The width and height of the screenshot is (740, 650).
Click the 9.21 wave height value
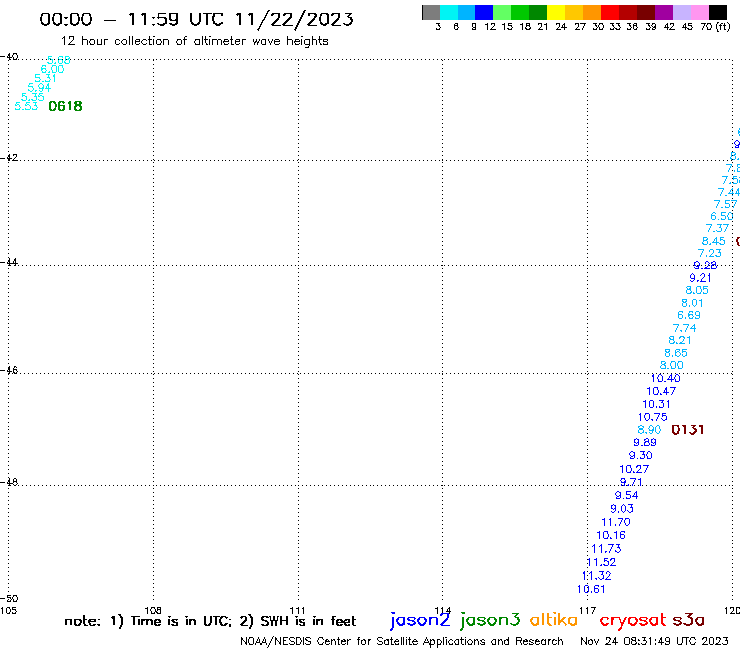click(700, 278)
